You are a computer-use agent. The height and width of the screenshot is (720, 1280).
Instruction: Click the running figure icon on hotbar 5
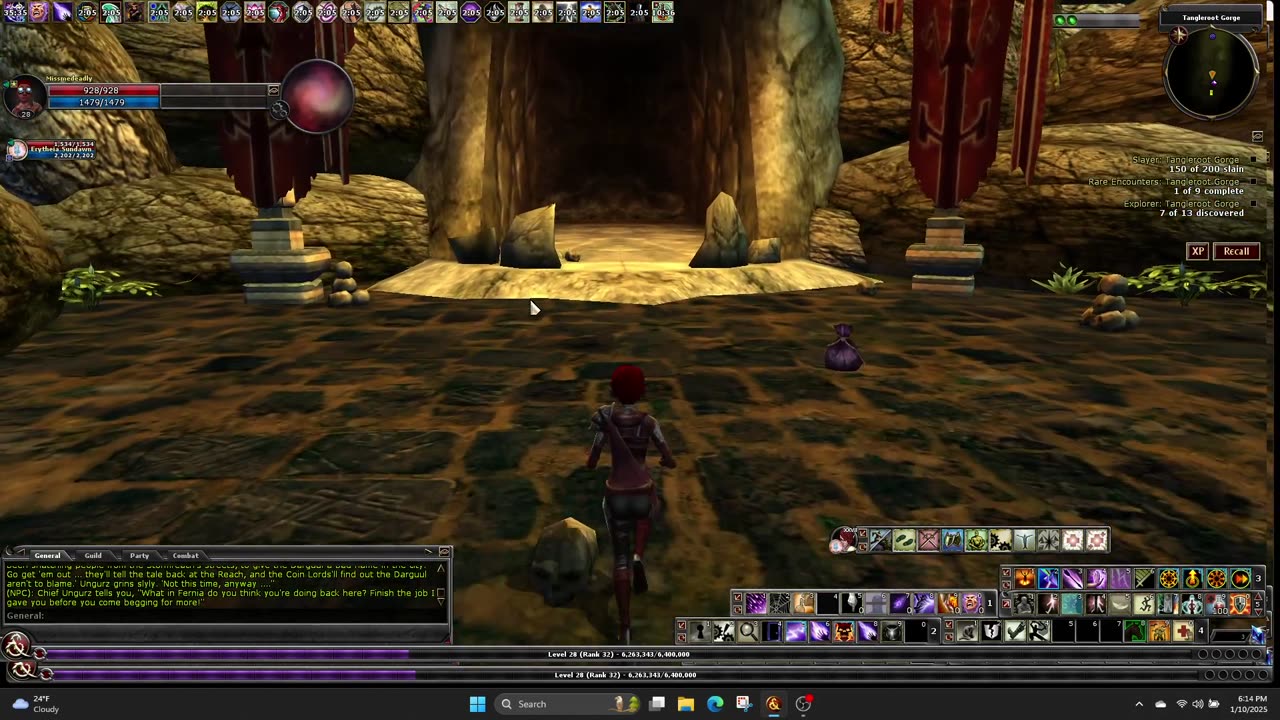coord(1143,604)
